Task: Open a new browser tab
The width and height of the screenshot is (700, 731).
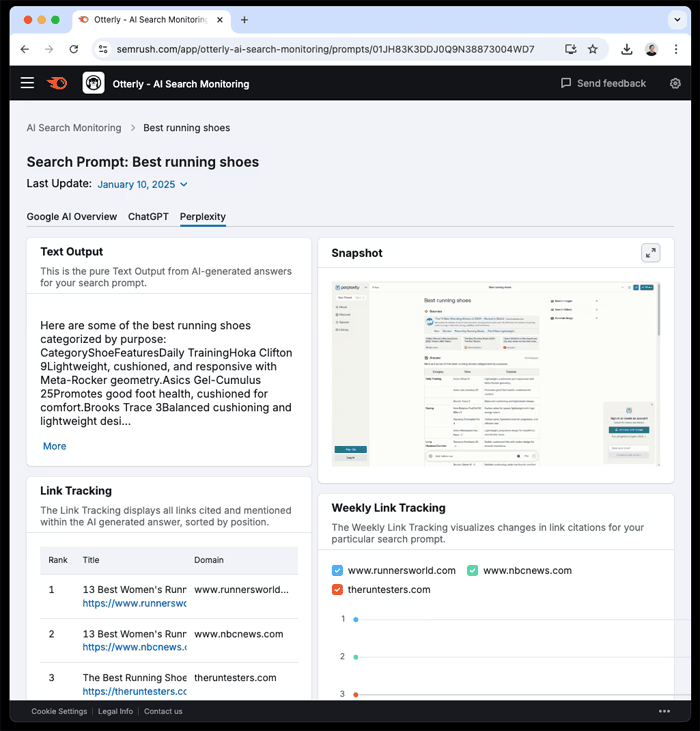Action: tap(244, 20)
